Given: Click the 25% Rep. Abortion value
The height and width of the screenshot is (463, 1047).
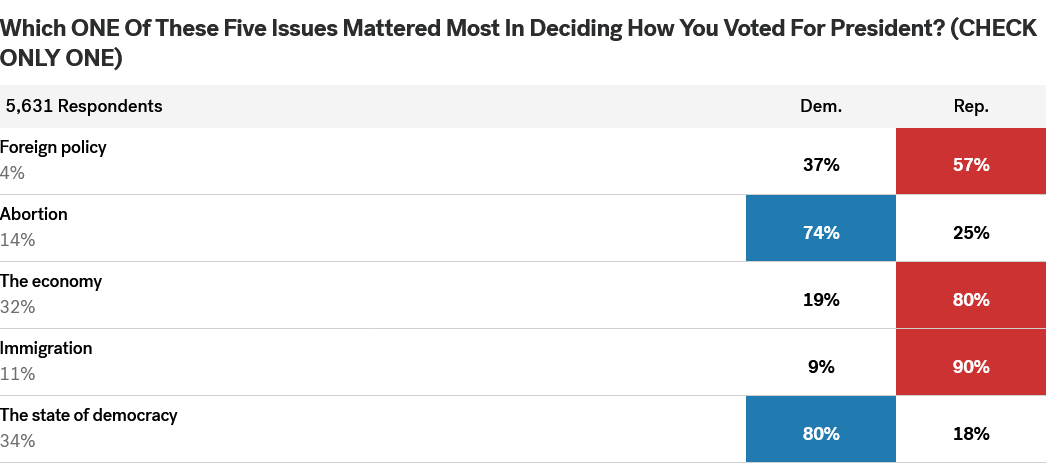Looking at the screenshot, I should 972,233.
